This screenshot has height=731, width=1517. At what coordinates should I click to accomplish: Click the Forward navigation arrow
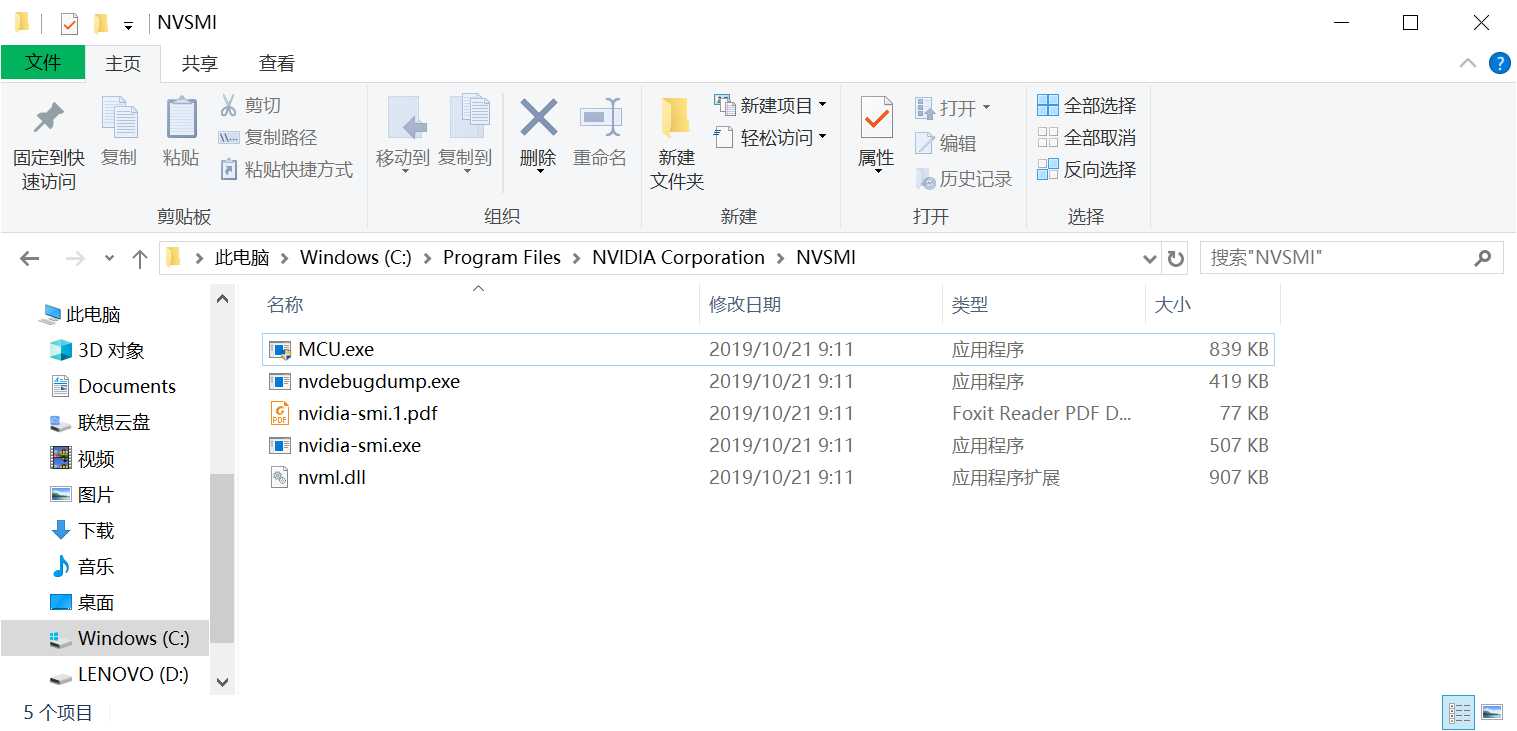pos(75,258)
